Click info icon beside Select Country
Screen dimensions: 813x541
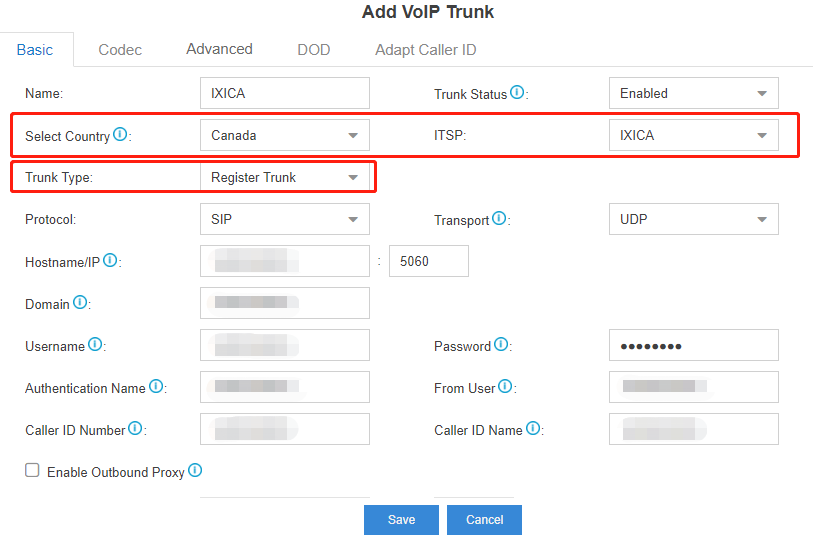(120, 135)
